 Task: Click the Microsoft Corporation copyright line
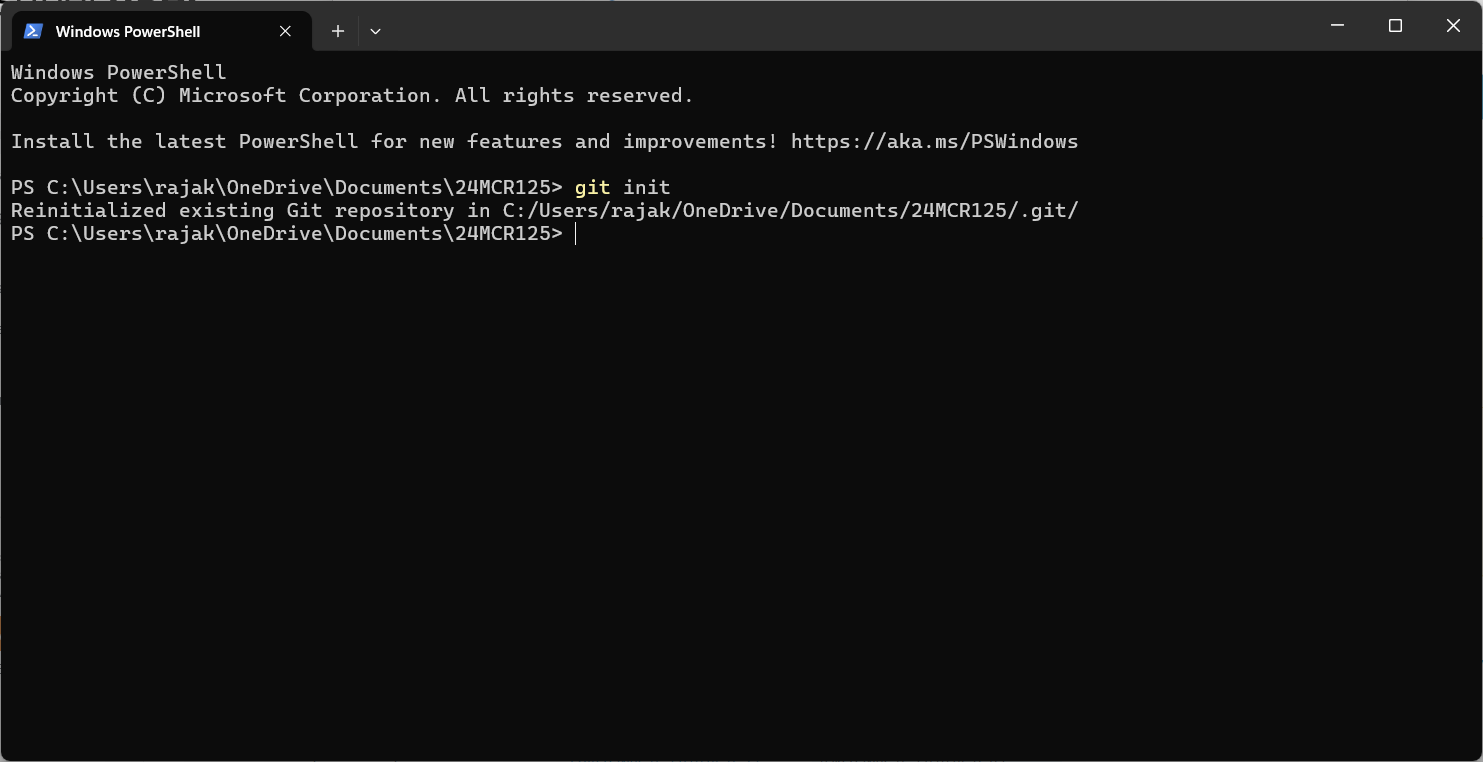[352, 95]
